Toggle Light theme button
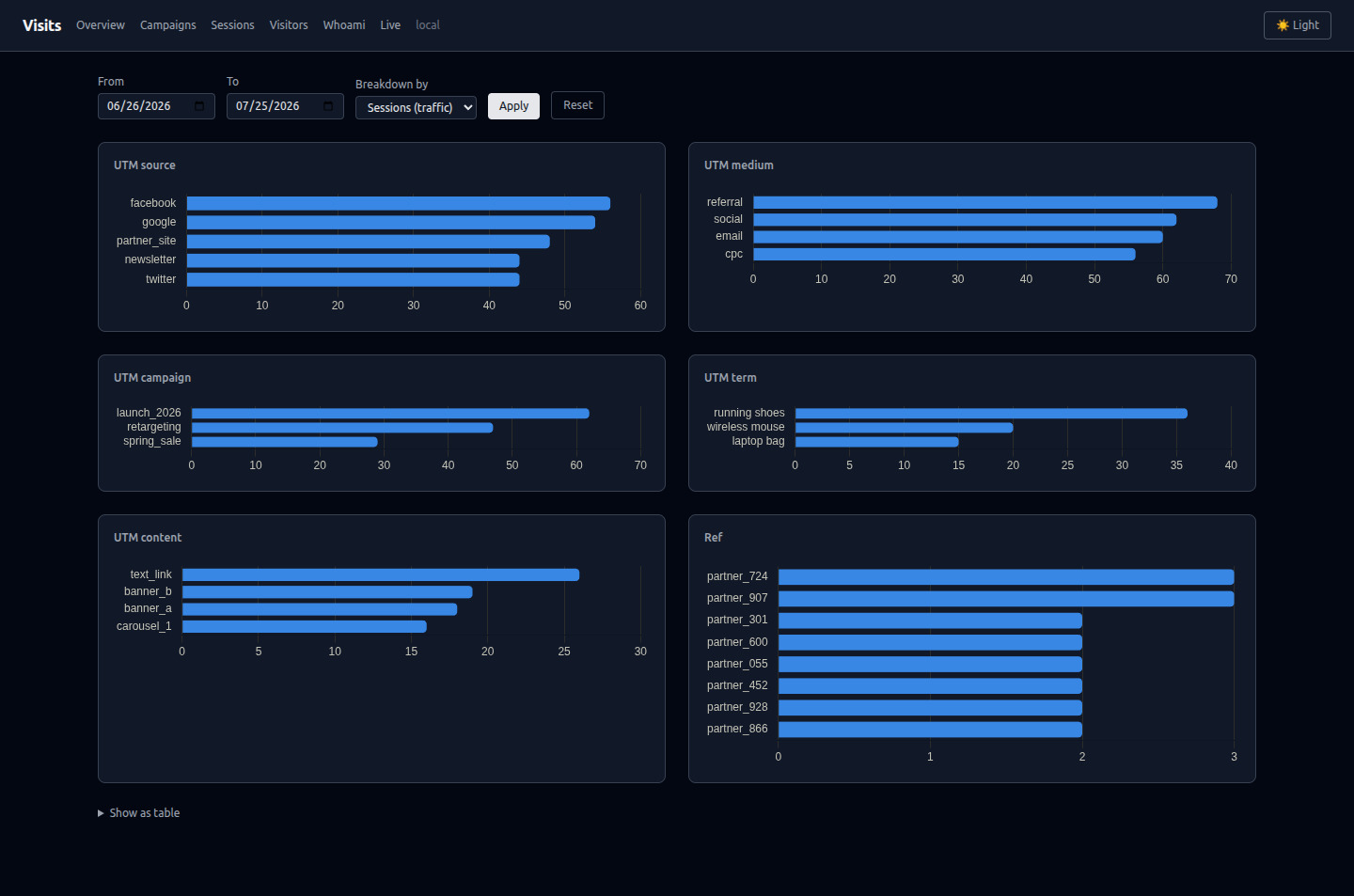This screenshot has width=1354, height=896. 1298,25
